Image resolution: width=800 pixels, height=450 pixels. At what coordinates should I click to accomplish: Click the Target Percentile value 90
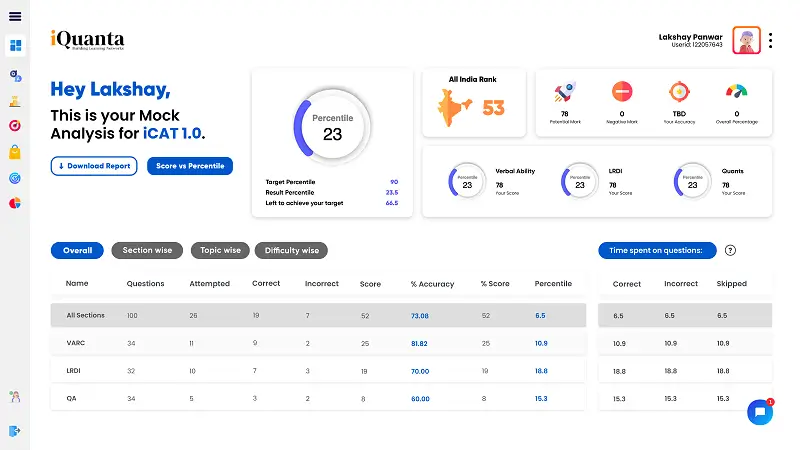coord(394,182)
